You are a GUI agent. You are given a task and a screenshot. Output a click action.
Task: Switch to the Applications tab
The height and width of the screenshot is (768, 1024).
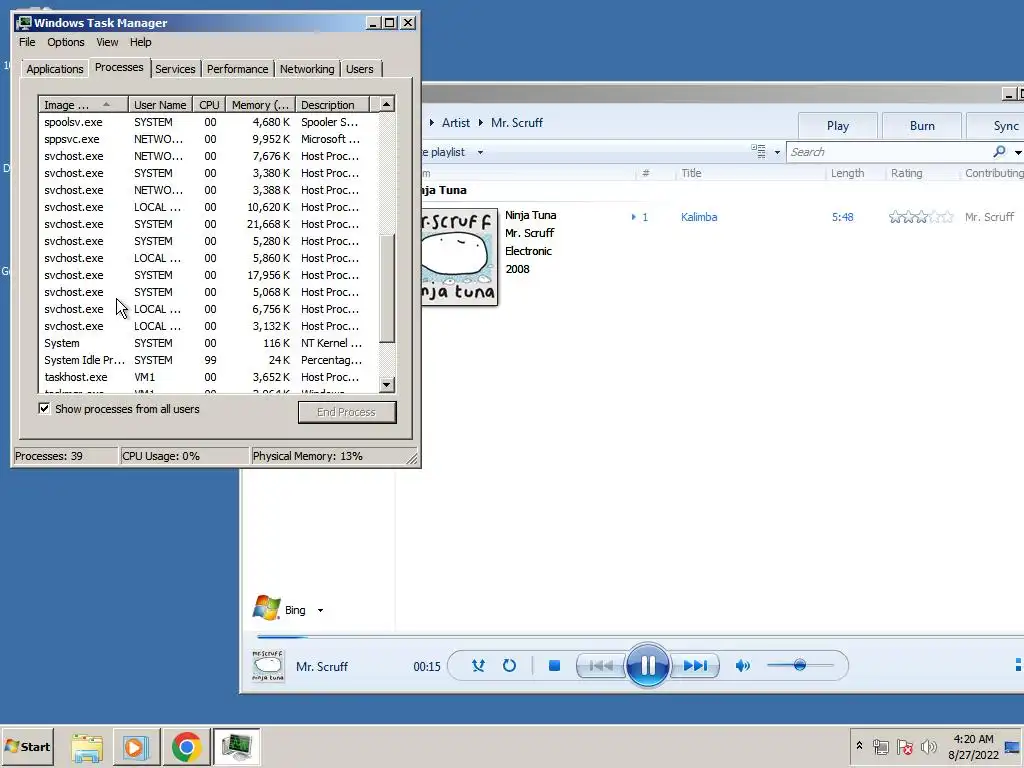click(x=55, y=69)
